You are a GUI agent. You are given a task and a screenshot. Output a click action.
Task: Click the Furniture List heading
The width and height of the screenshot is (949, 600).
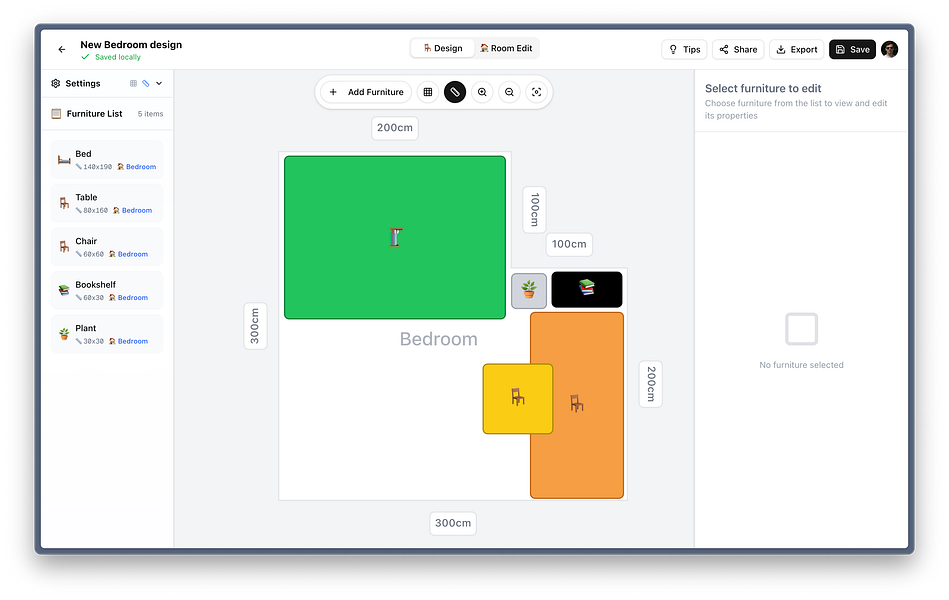tap(94, 114)
